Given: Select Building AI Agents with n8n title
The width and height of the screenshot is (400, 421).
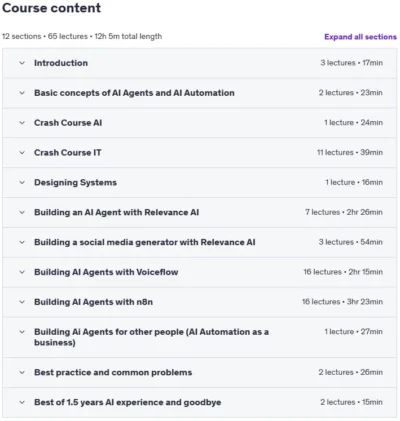Looking at the screenshot, I should 93,302.
